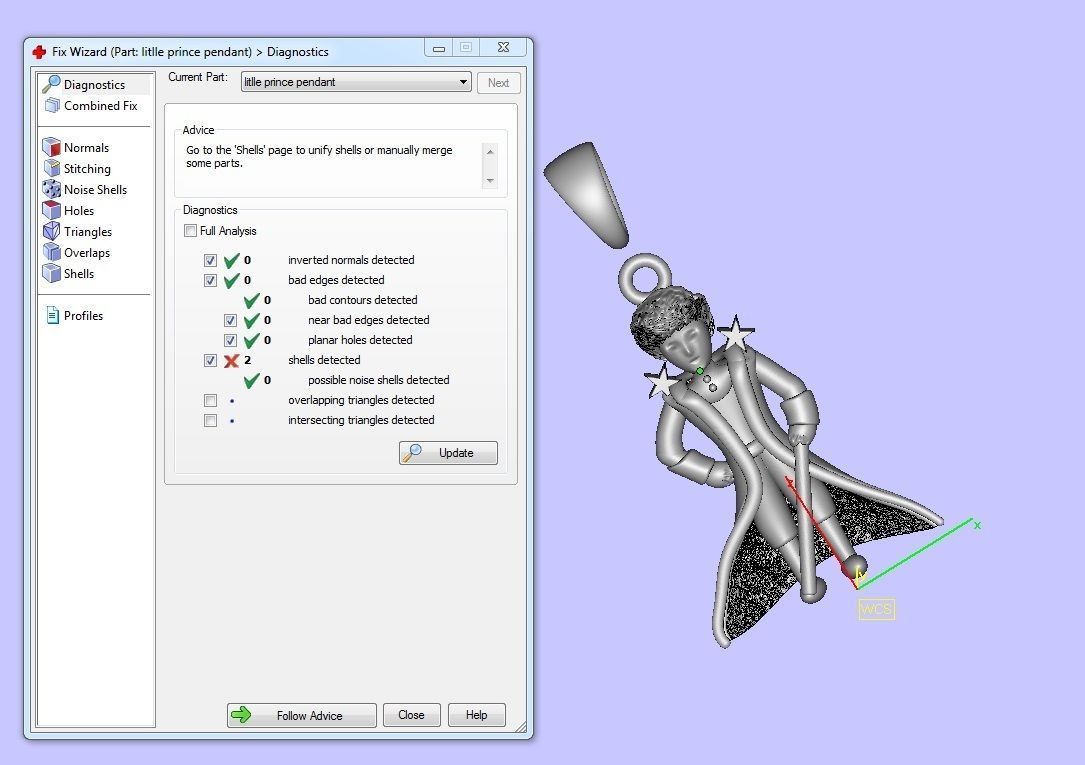Go to the Holes page
Viewport: 1085px width, 765px height.
point(78,210)
